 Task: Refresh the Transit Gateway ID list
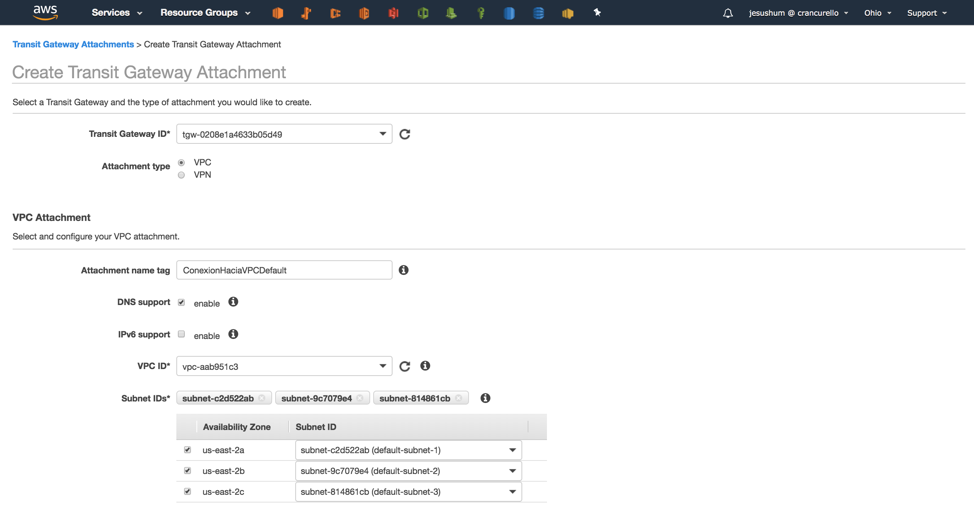point(404,134)
